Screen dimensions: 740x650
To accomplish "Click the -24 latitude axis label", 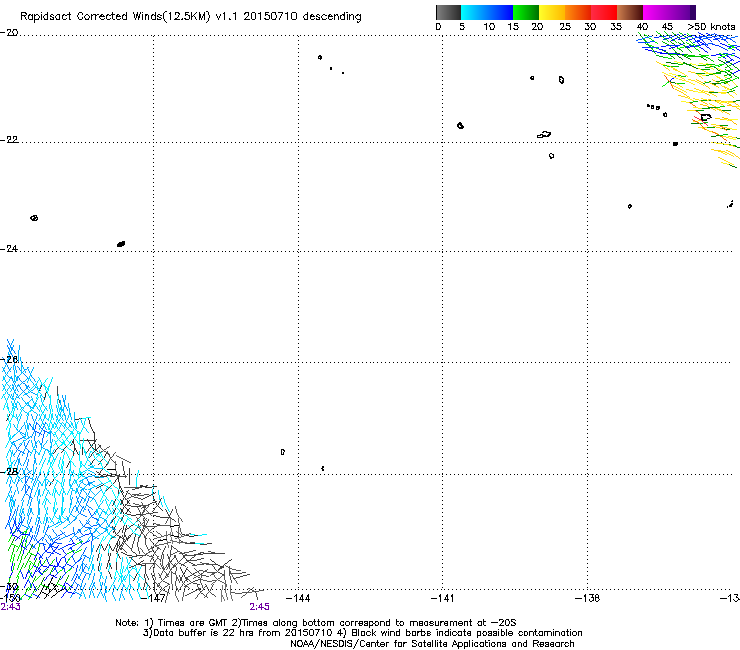I will (9, 249).
